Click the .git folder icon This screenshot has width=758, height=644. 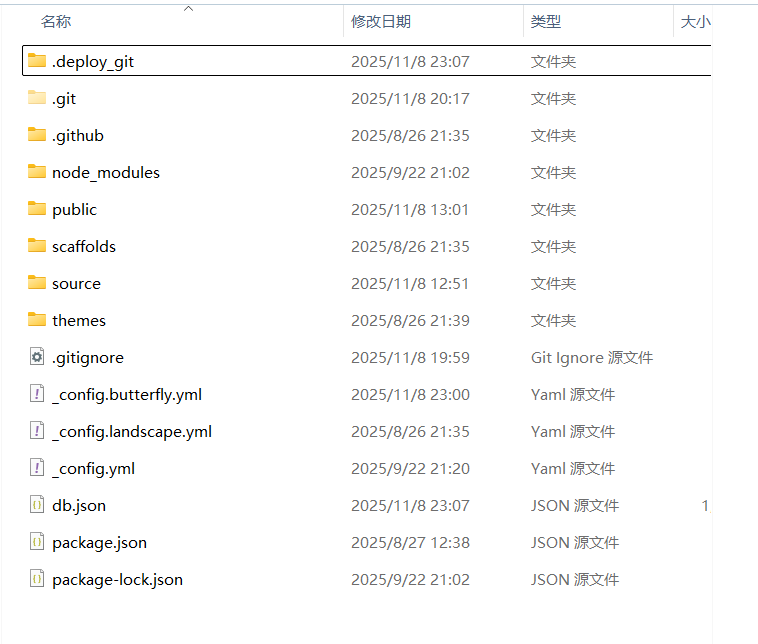click(37, 98)
